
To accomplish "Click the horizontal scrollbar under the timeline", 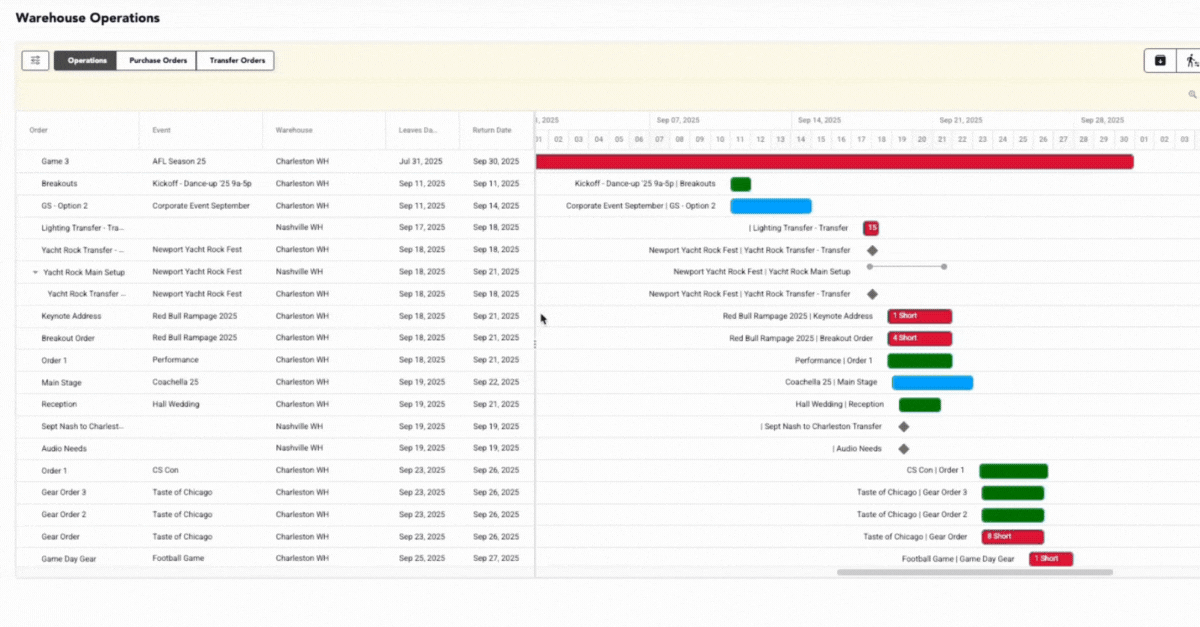I will (x=974, y=573).
